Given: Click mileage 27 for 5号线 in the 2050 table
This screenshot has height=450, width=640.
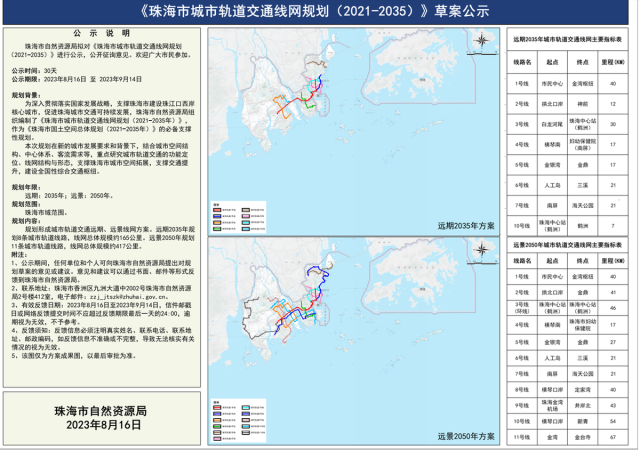Looking at the screenshot, I should pyautogui.click(x=613, y=342).
